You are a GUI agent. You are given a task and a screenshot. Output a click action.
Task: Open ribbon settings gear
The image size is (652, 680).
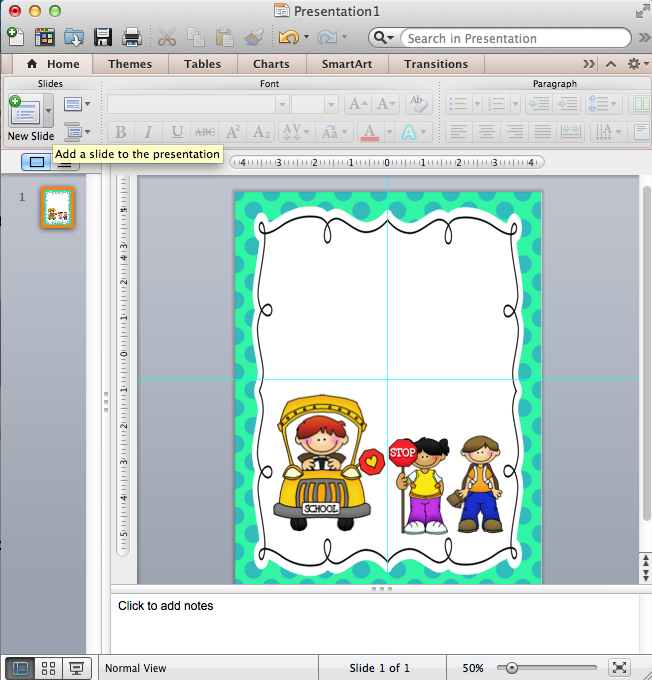637,64
